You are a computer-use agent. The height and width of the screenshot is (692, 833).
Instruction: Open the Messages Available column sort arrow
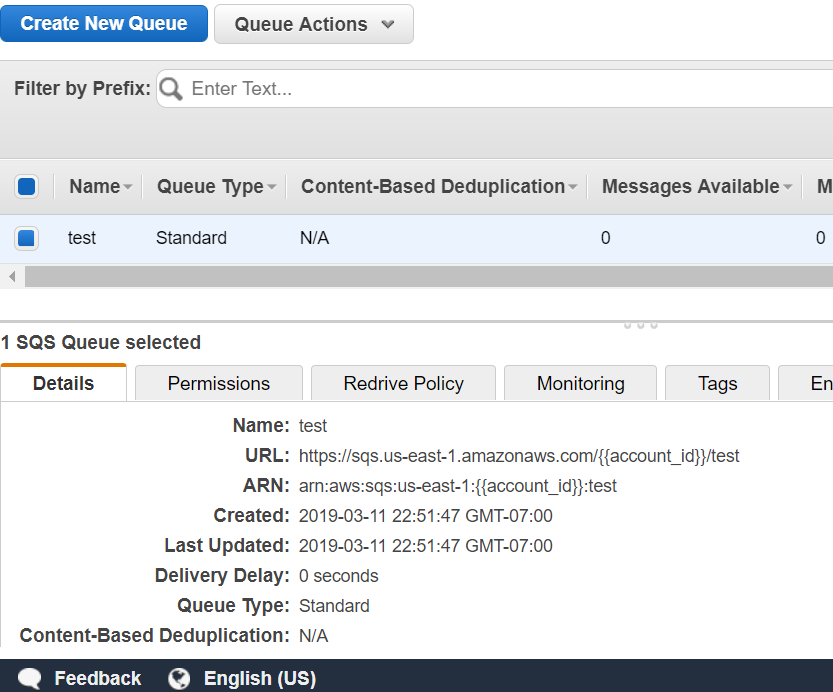[789, 186]
